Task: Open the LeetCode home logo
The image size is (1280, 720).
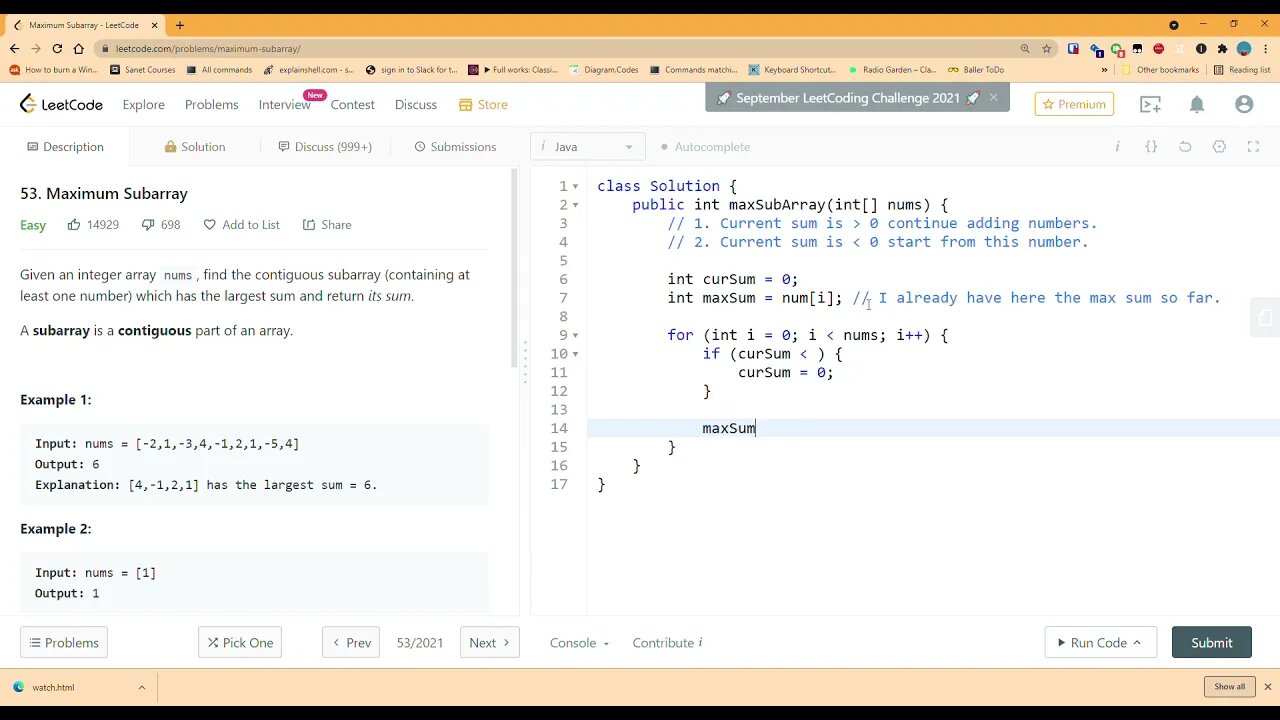Action: [x=61, y=104]
